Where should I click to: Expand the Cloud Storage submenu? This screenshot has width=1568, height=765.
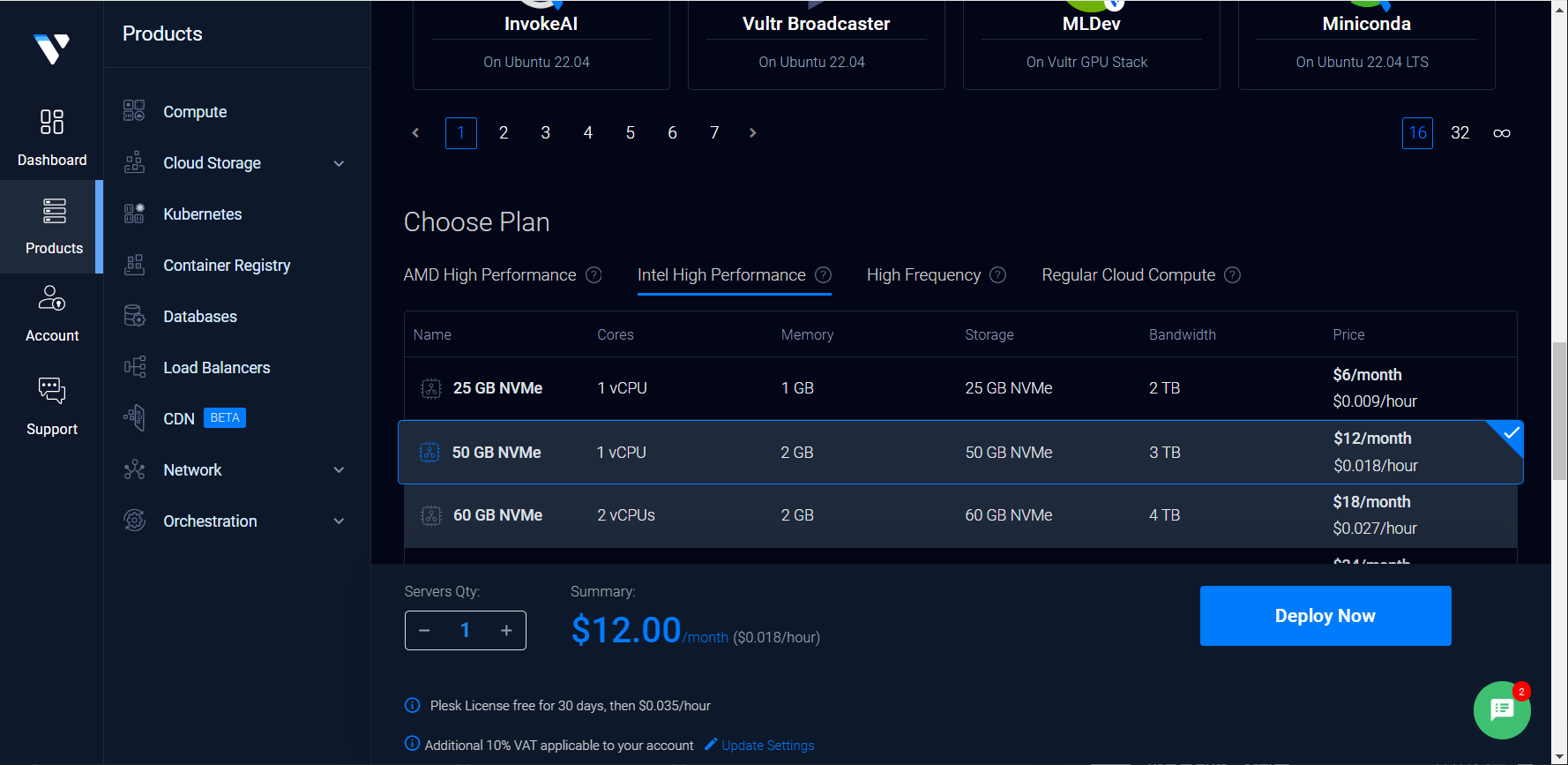(339, 163)
